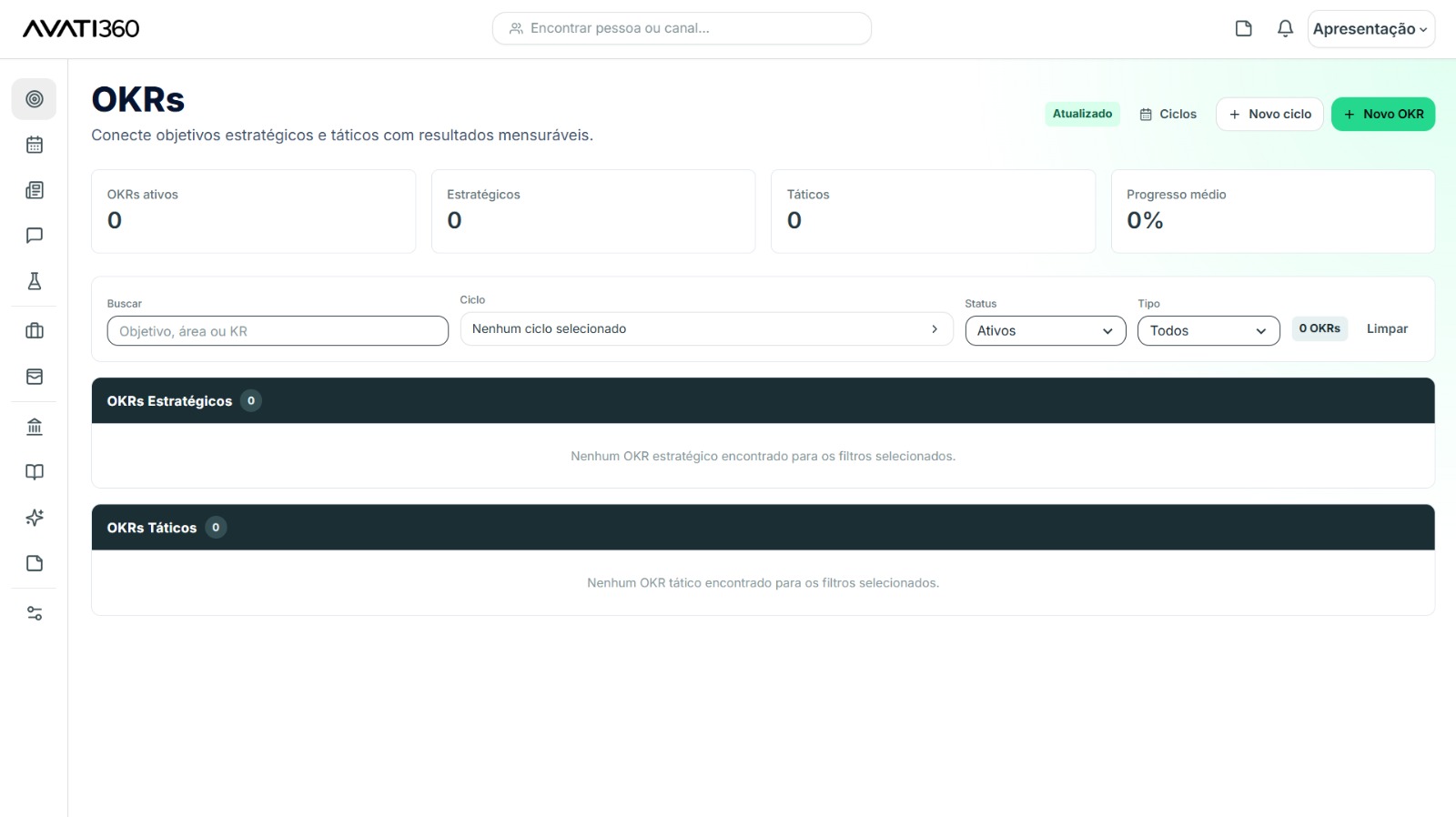Click the OKRs page title

(138, 99)
